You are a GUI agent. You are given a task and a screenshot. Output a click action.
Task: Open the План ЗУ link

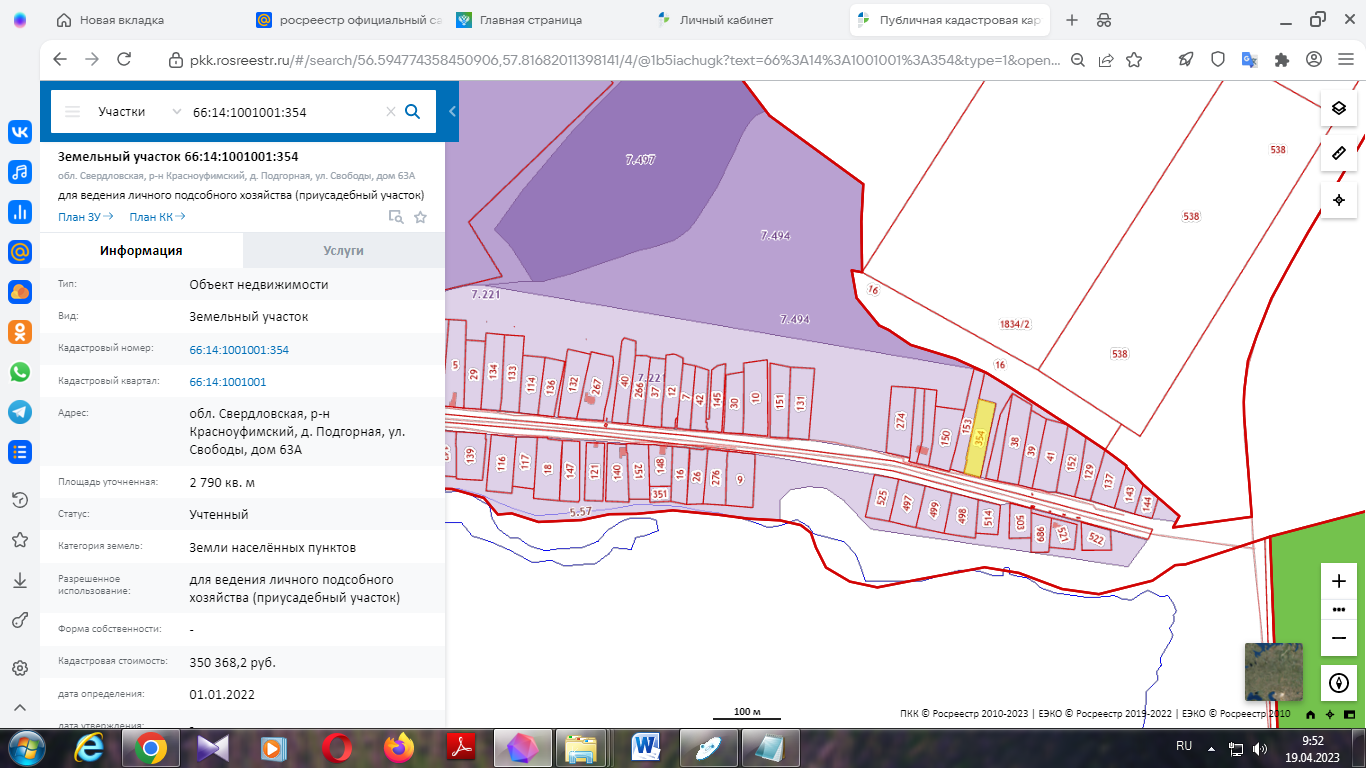click(x=85, y=217)
